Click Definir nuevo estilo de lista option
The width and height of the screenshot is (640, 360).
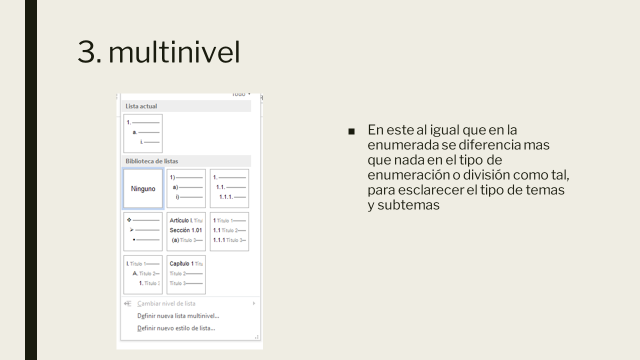pos(176,328)
